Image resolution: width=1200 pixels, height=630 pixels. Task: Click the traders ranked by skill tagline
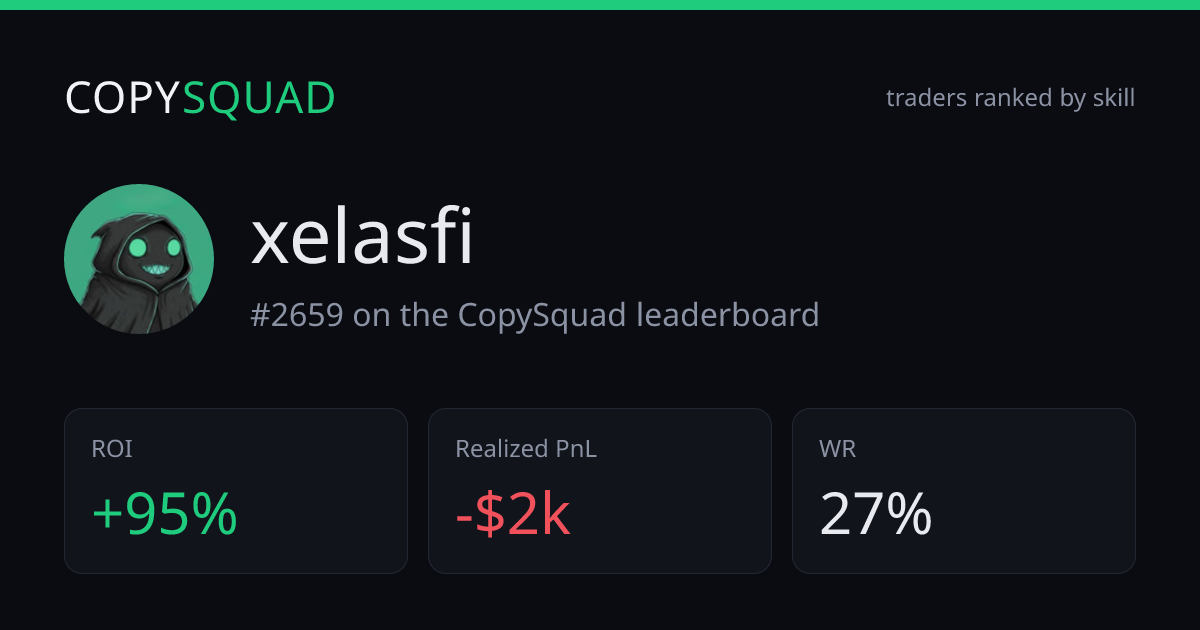[1010, 98]
